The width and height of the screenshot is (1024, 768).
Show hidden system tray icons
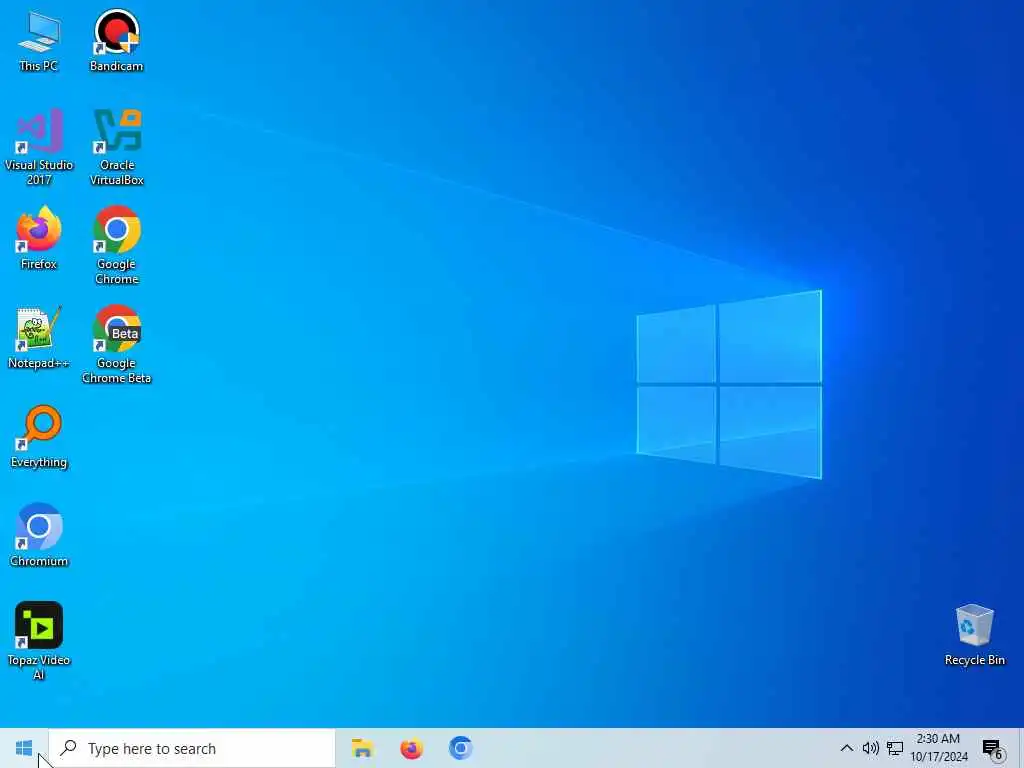pyautogui.click(x=846, y=748)
